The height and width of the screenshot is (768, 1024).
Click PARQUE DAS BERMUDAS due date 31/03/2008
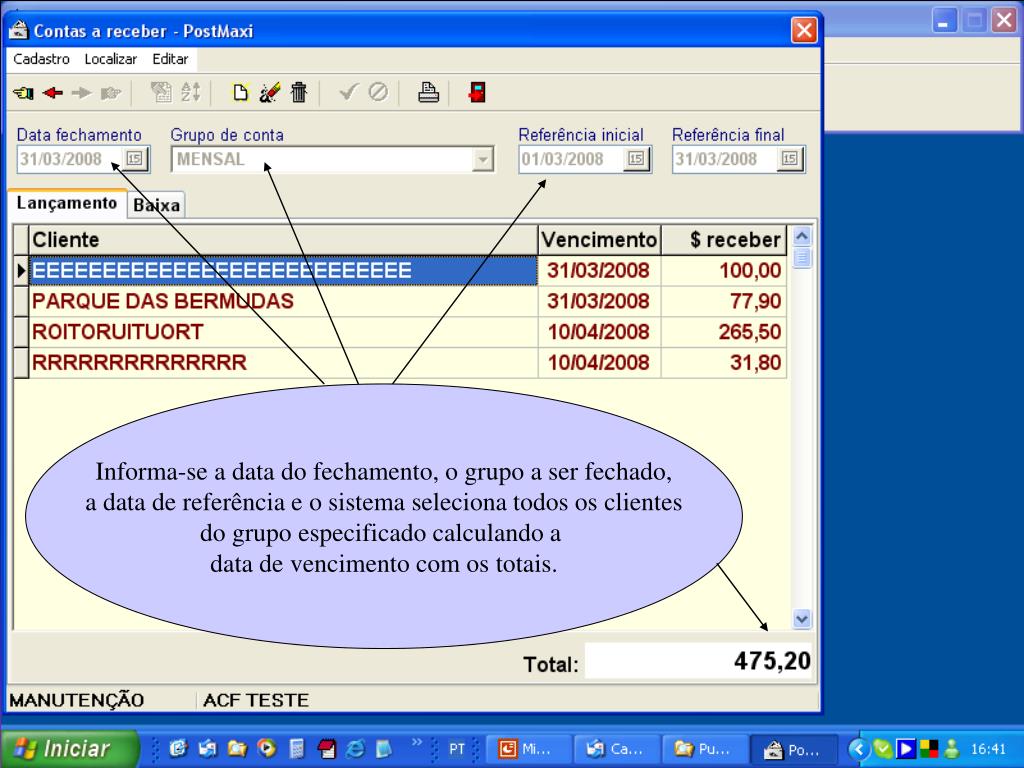[599, 301]
